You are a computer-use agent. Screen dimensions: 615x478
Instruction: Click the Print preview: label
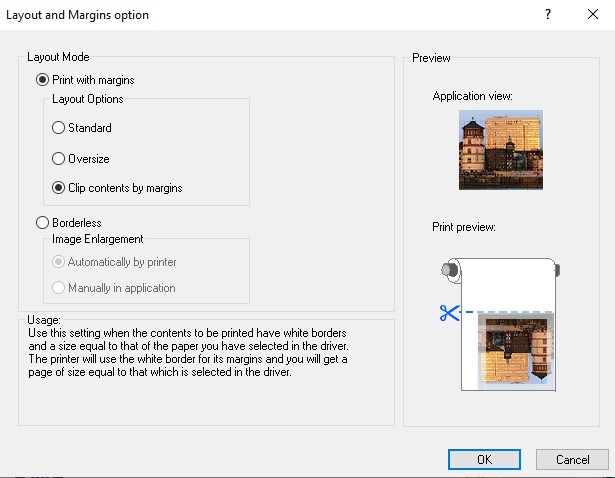coord(464,227)
